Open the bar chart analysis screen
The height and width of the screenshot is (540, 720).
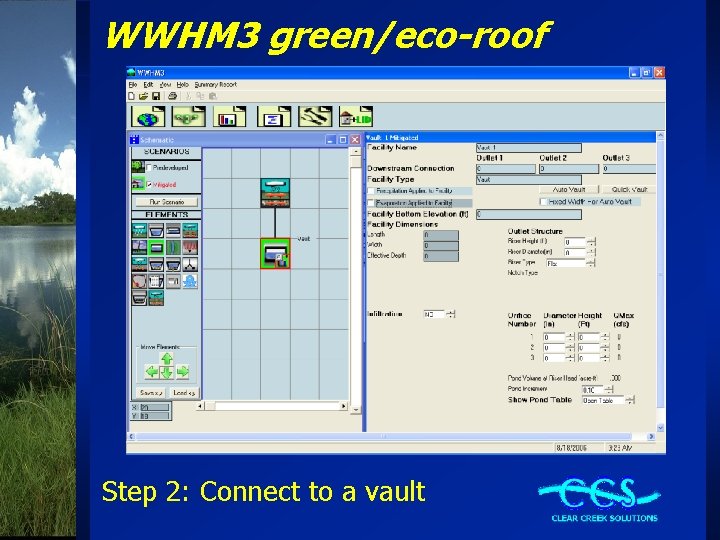[x=230, y=116]
